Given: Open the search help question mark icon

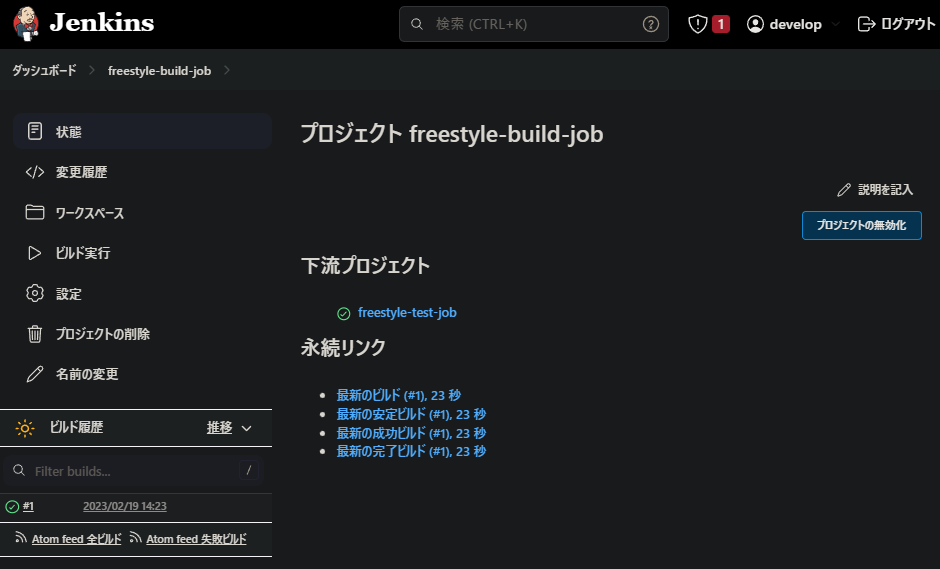Looking at the screenshot, I should (650, 24).
